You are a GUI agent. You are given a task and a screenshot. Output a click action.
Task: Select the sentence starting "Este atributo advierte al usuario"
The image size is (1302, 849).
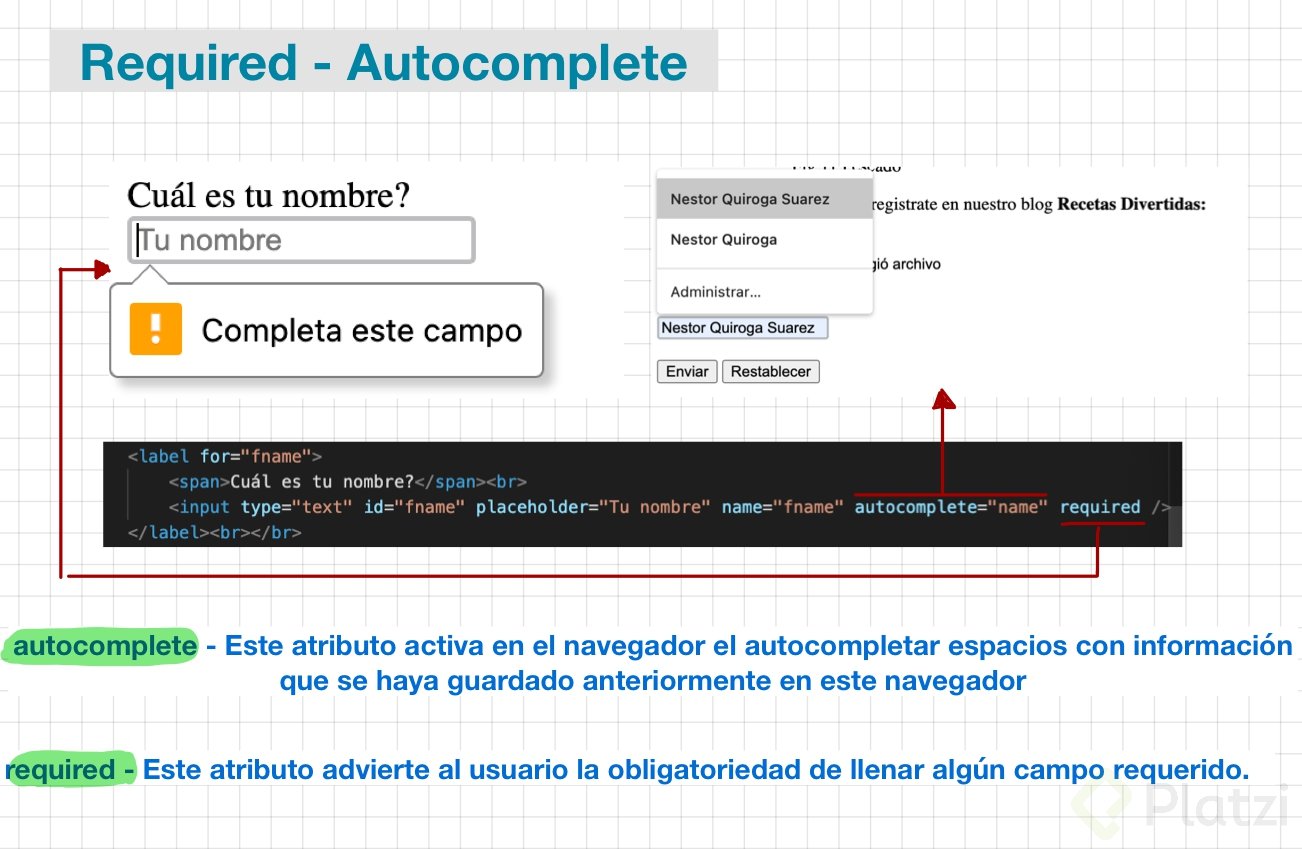tap(696, 771)
